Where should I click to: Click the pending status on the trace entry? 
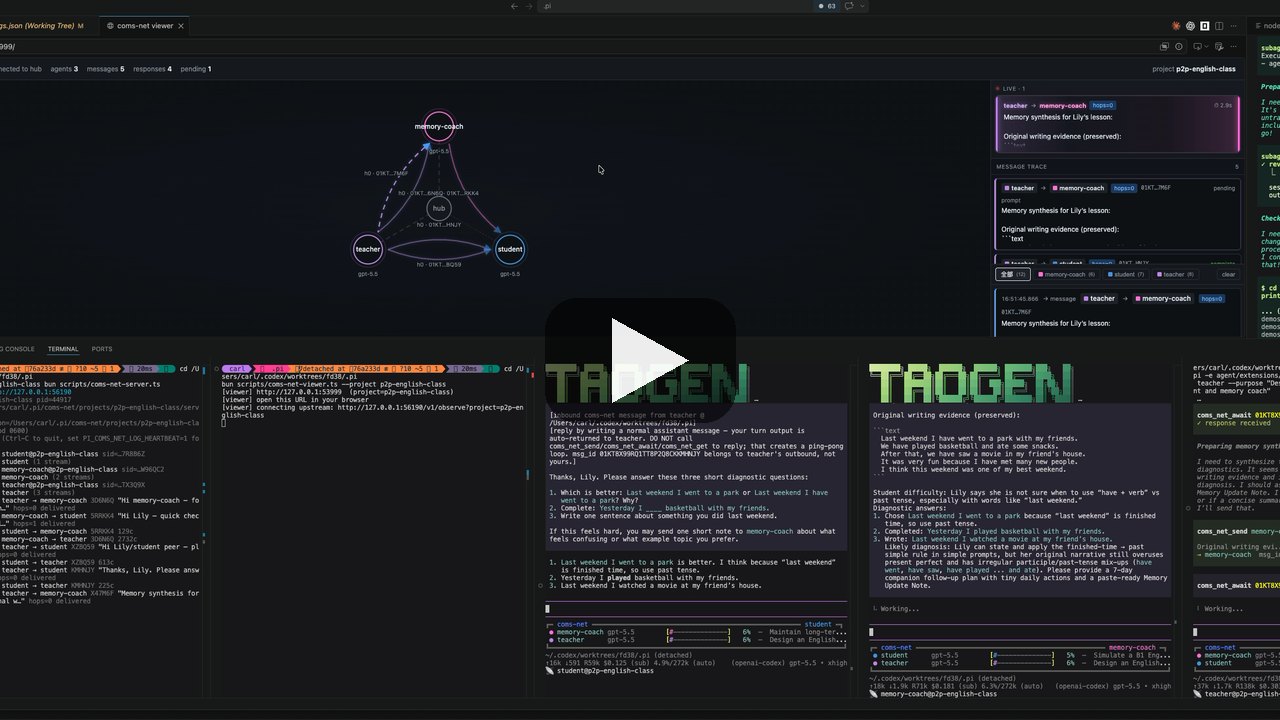click(1224, 187)
